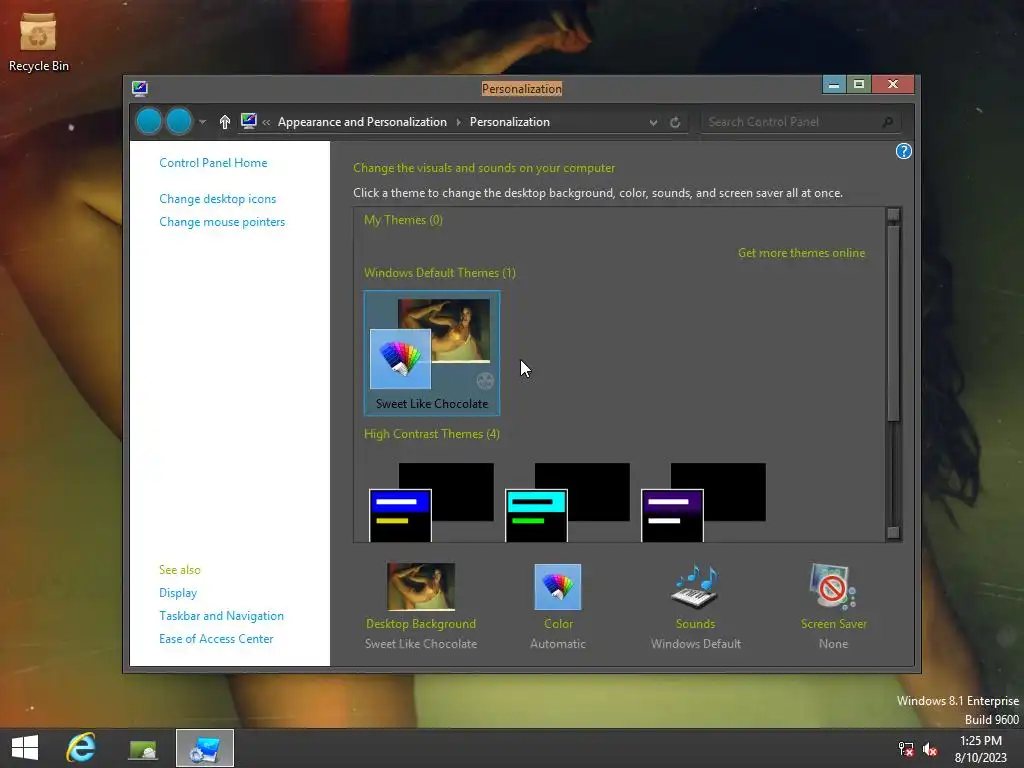Click the Desktop Background text link
The width and height of the screenshot is (1024, 768).
(421, 624)
